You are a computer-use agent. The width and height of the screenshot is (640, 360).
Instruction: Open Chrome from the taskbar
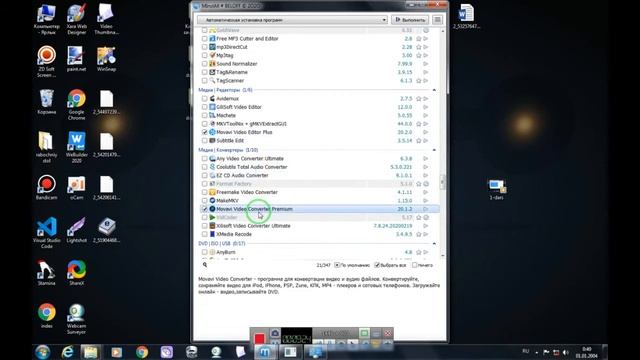142,352
